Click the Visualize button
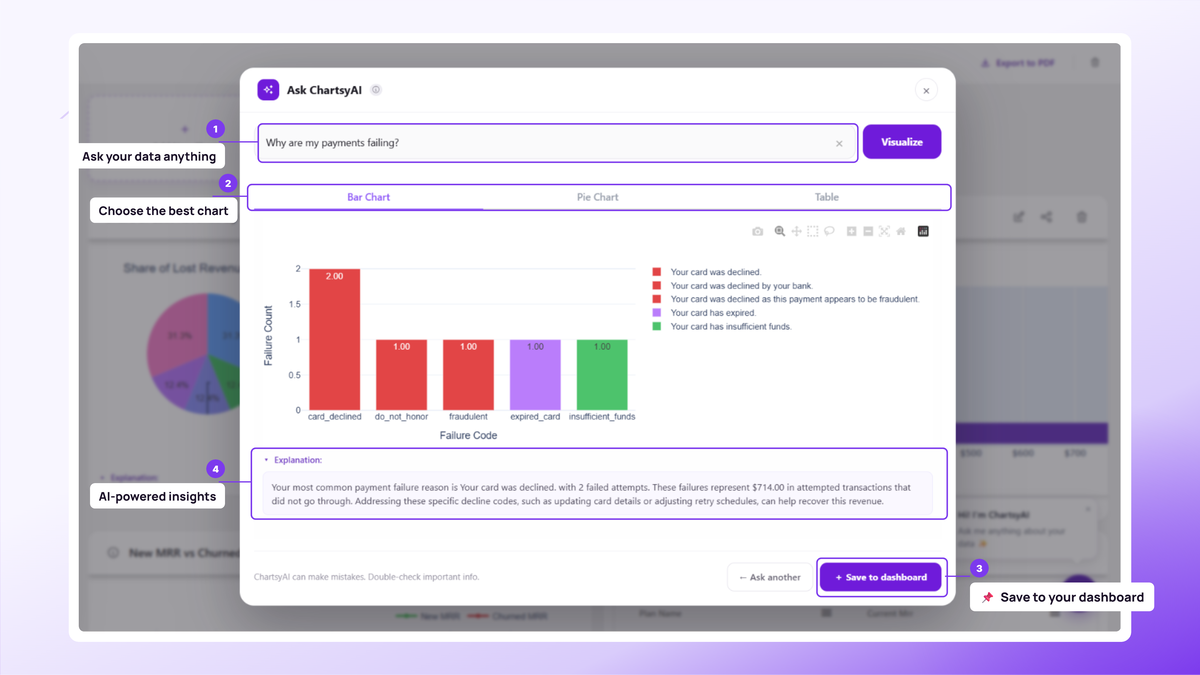Image resolution: width=1200 pixels, height=675 pixels. click(902, 142)
